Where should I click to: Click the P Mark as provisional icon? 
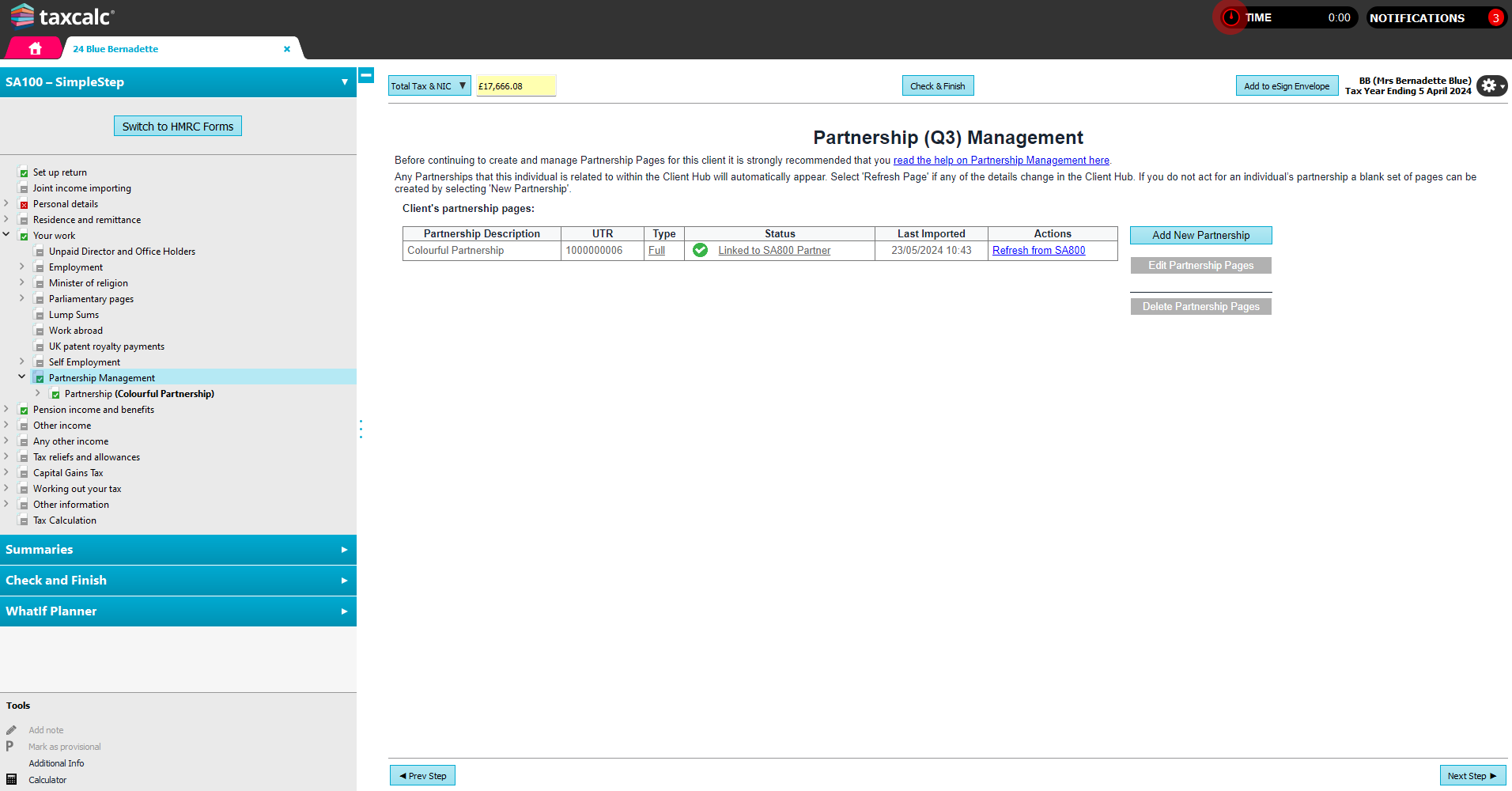click(x=9, y=746)
